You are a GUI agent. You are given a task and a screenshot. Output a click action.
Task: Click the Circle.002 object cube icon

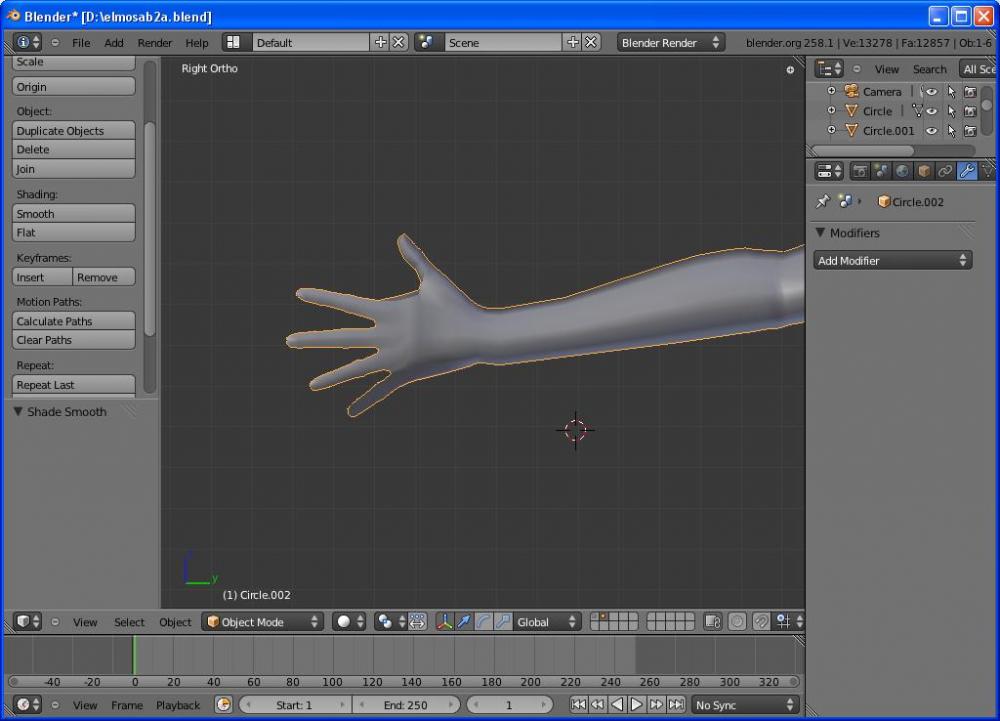click(x=884, y=201)
